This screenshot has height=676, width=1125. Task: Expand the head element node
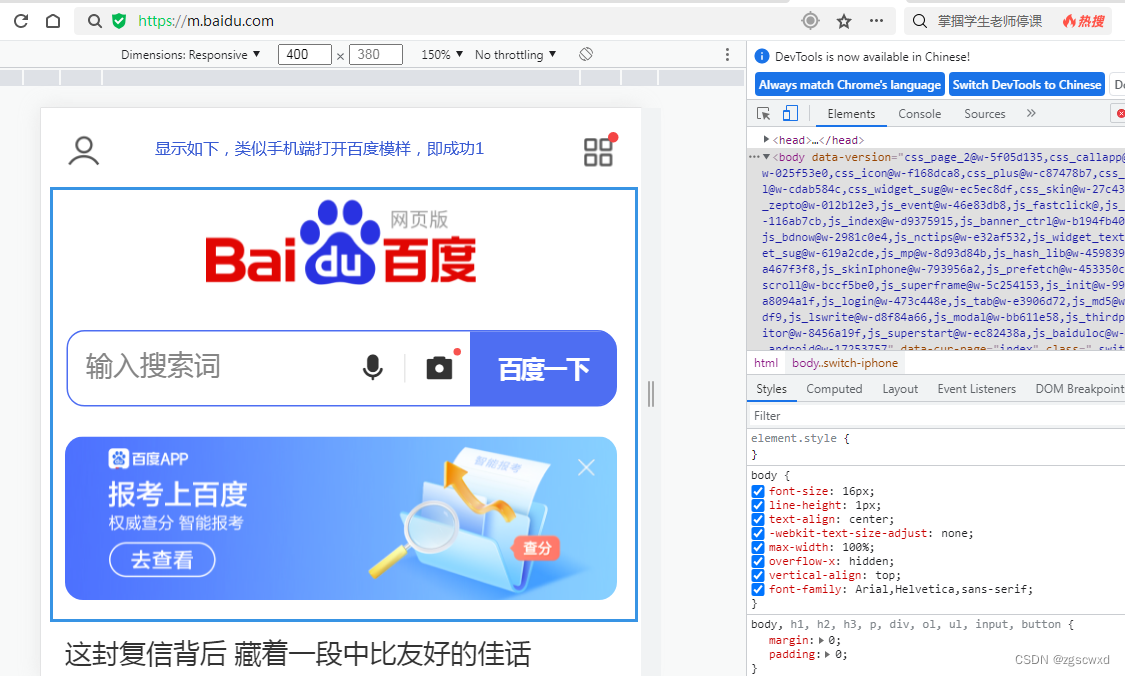click(766, 139)
